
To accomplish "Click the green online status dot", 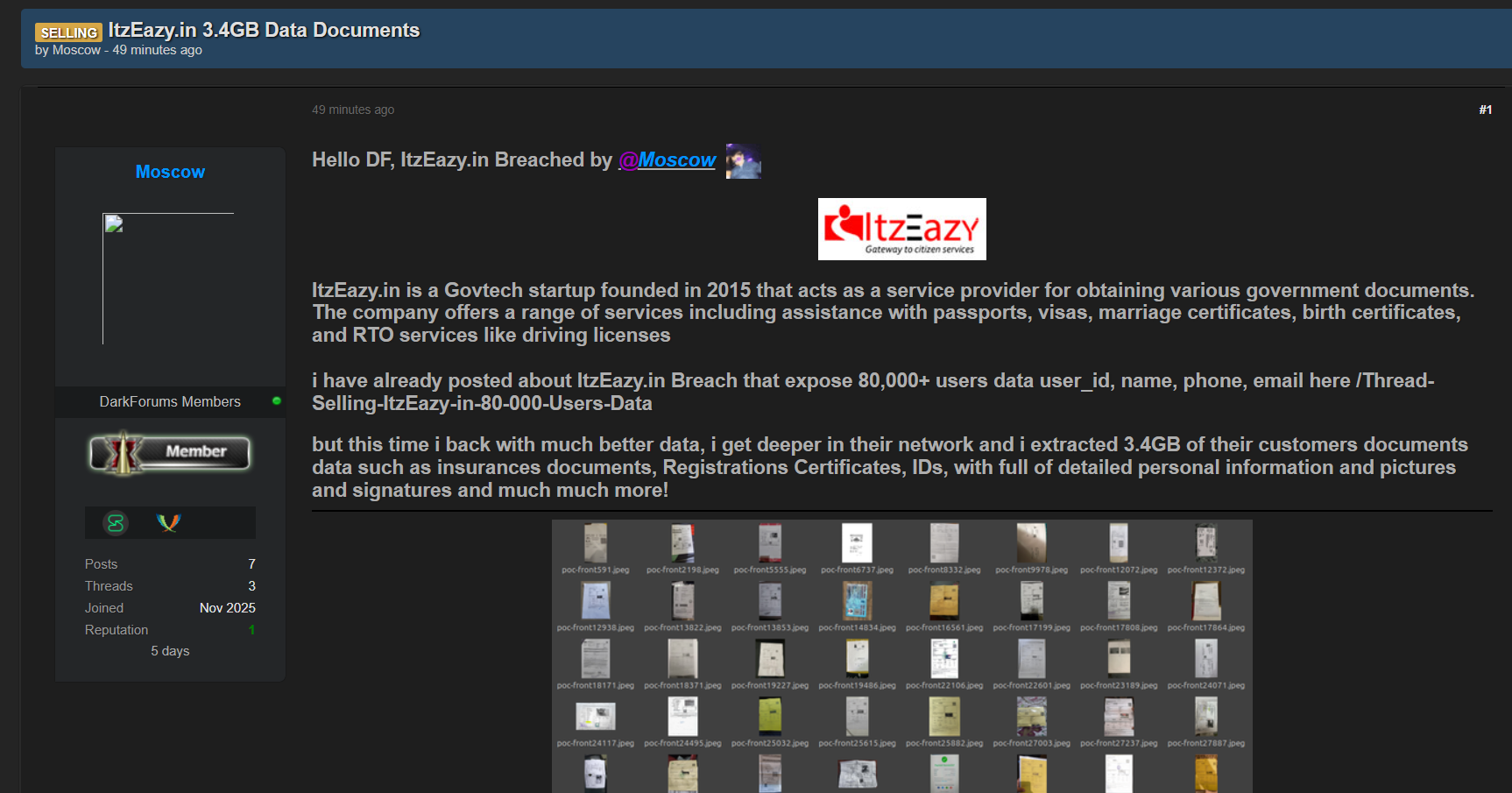I will tap(277, 401).
